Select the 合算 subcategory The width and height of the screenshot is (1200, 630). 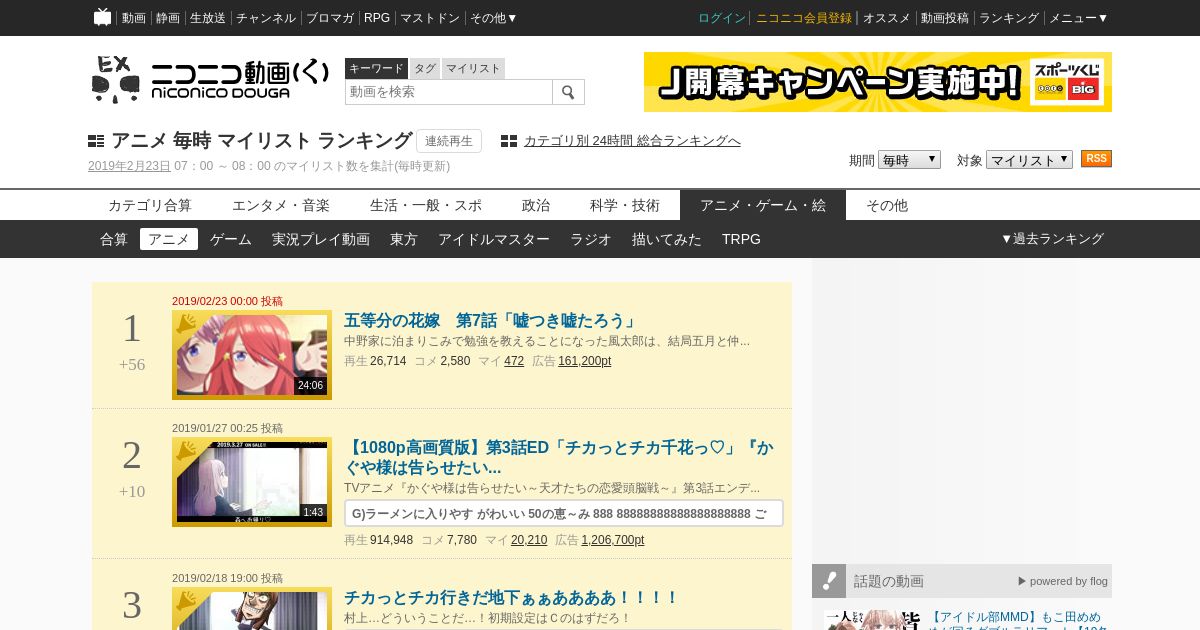pyautogui.click(x=114, y=239)
